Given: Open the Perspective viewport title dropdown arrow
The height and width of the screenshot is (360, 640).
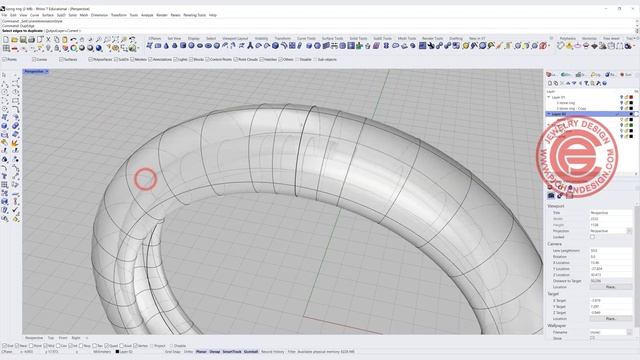Looking at the screenshot, I should point(47,71).
